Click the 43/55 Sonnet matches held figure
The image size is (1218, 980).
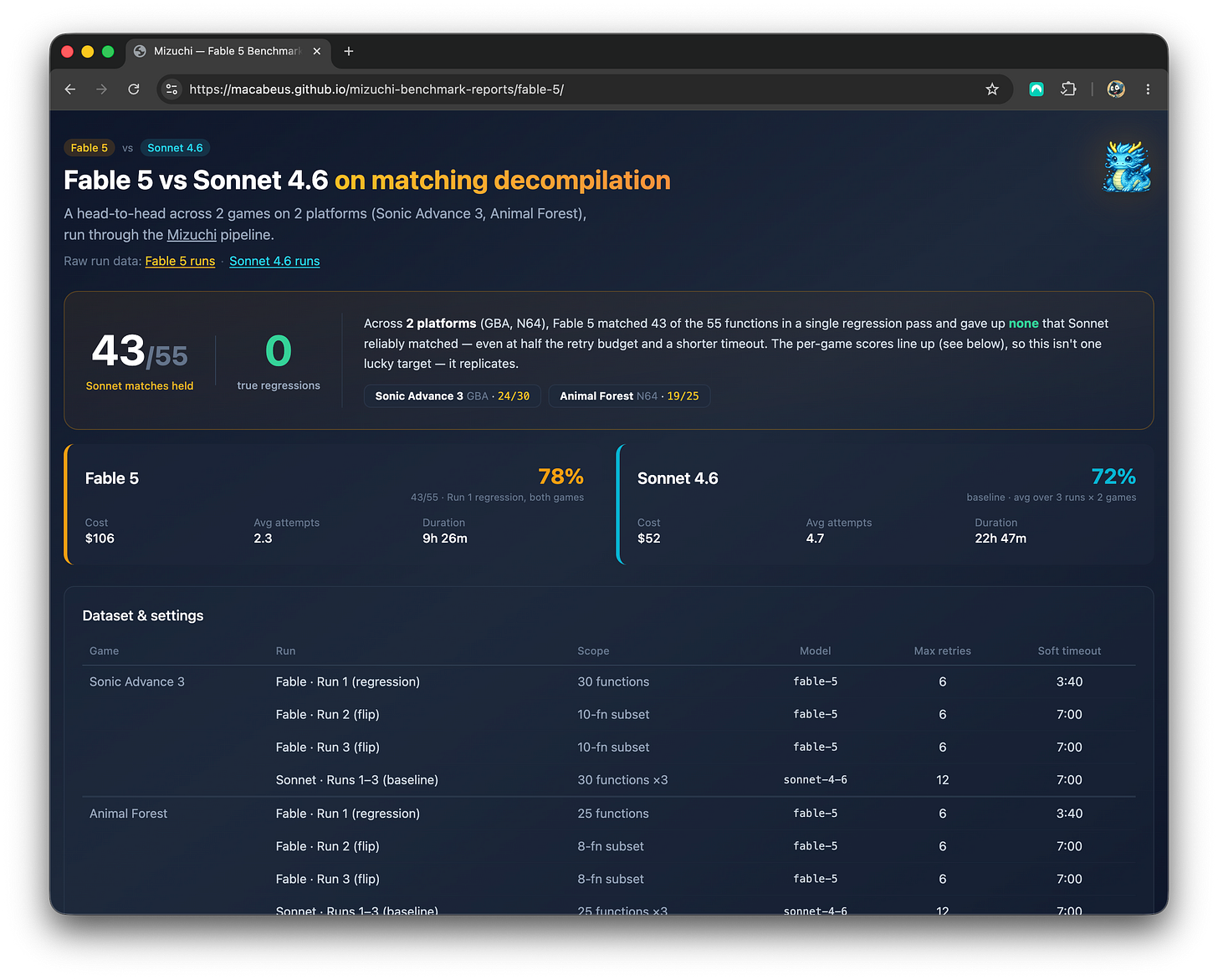pyautogui.click(x=140, y=360)
